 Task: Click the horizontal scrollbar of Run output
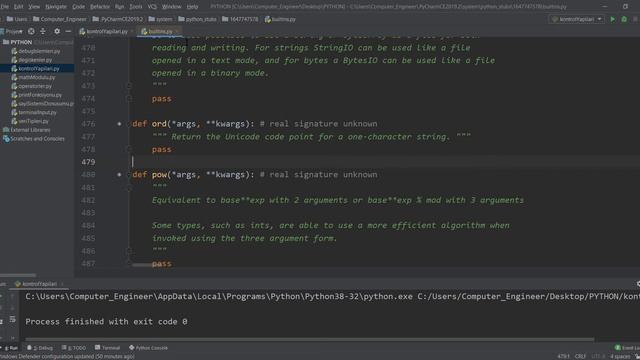click(309, 339)
